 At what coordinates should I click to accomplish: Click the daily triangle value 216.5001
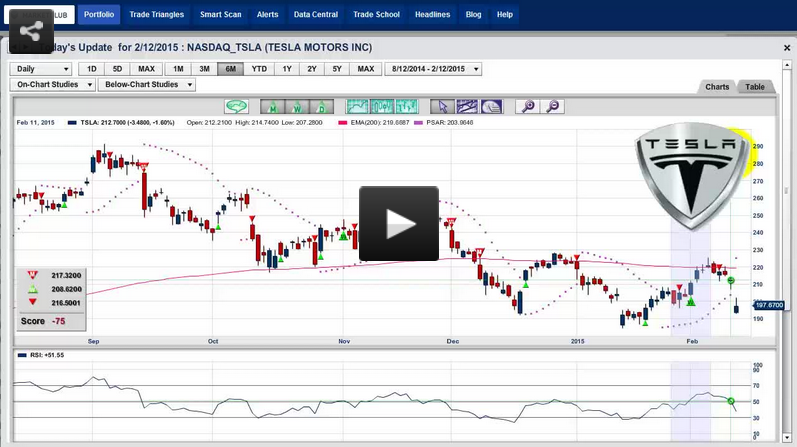point(66,303)
